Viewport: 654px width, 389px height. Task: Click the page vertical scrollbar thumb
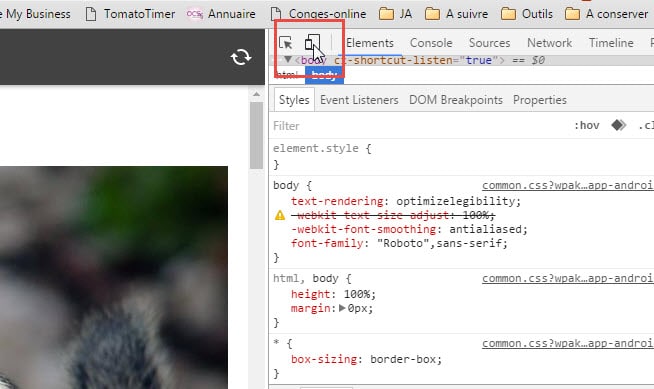(x=256, y=135)
